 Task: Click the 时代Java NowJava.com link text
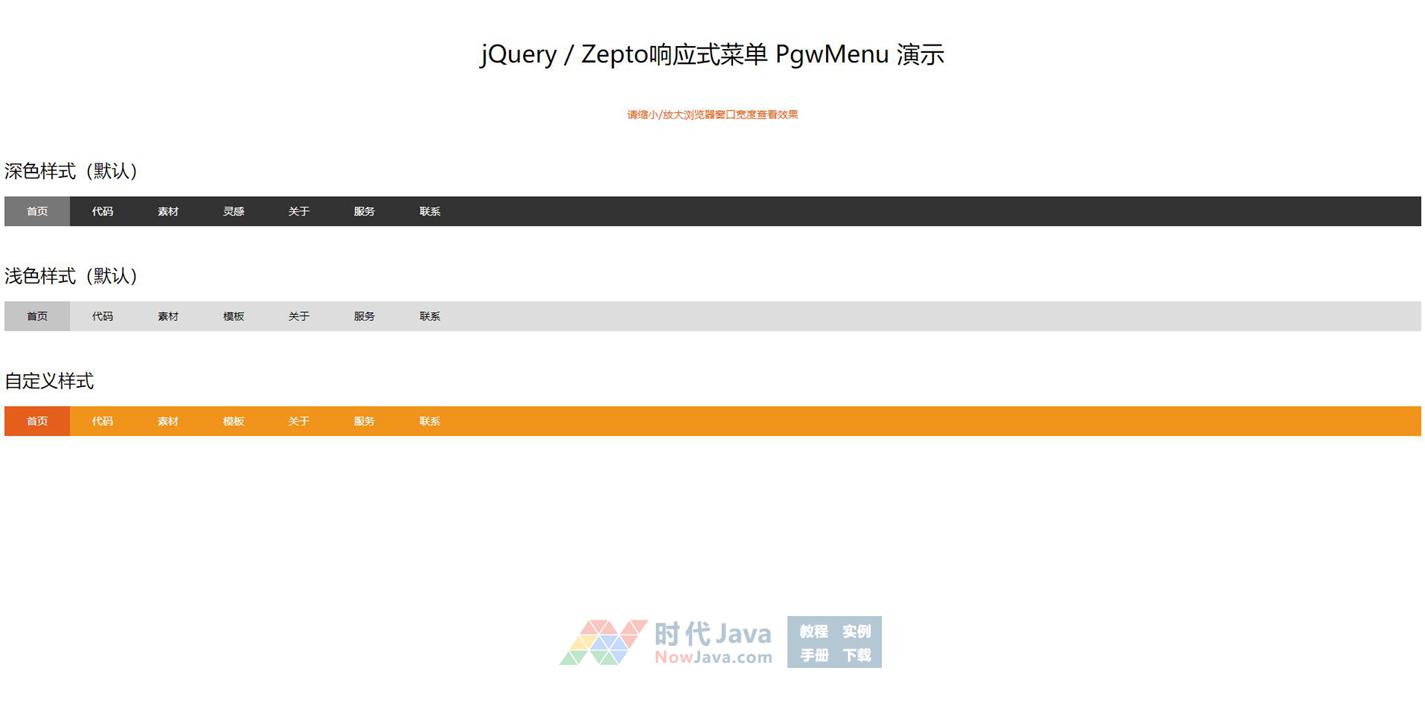713,642
